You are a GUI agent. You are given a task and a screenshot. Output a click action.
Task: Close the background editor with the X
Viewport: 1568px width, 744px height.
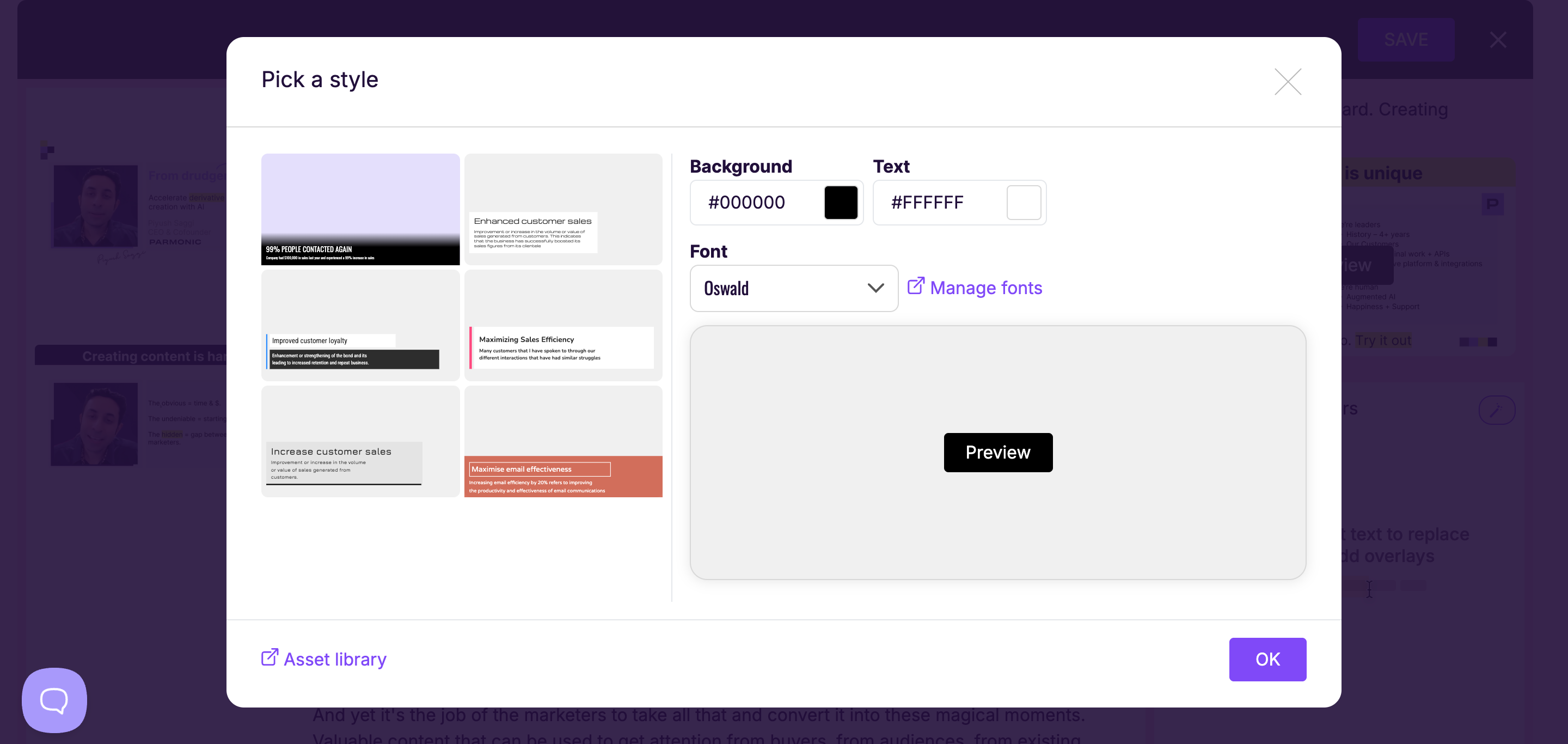click(1498, 40)
